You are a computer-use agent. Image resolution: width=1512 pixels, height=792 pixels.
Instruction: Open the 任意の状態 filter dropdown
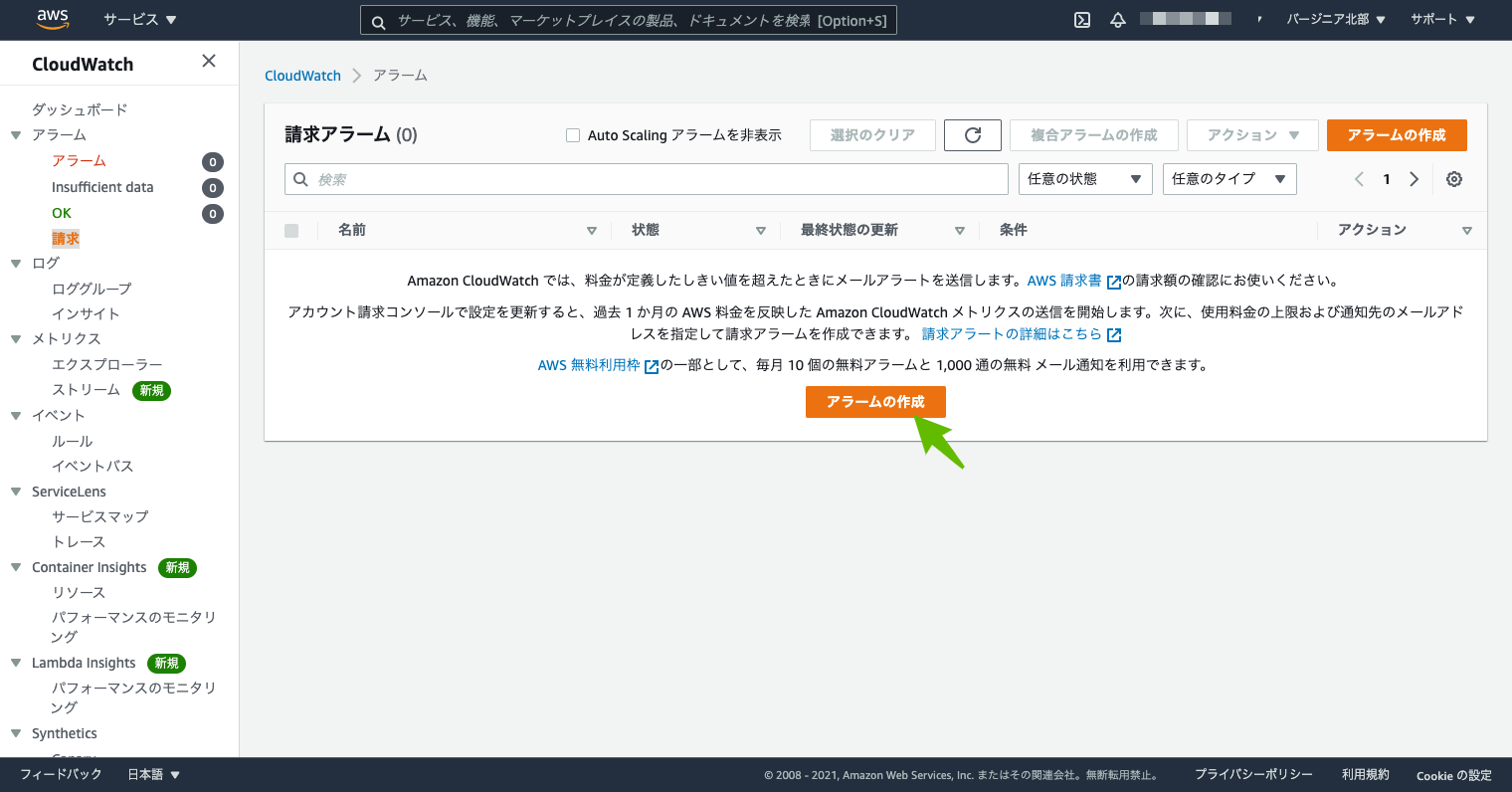tap(1085, 179)
